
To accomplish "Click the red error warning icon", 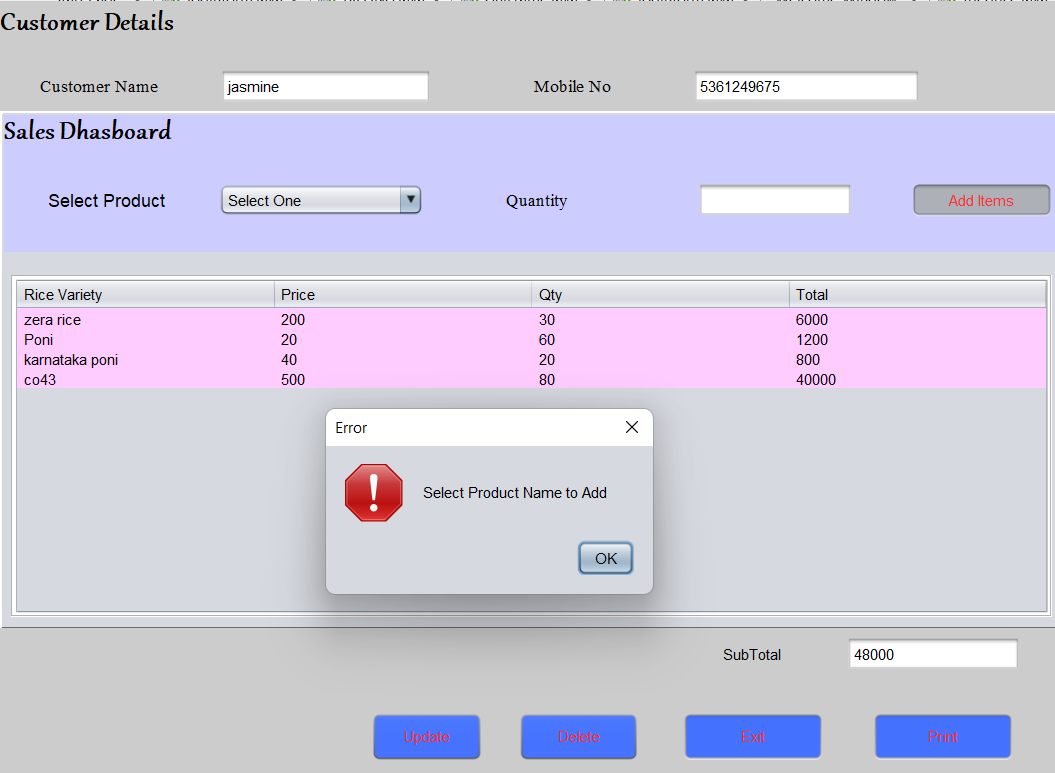I will point(373,493).
